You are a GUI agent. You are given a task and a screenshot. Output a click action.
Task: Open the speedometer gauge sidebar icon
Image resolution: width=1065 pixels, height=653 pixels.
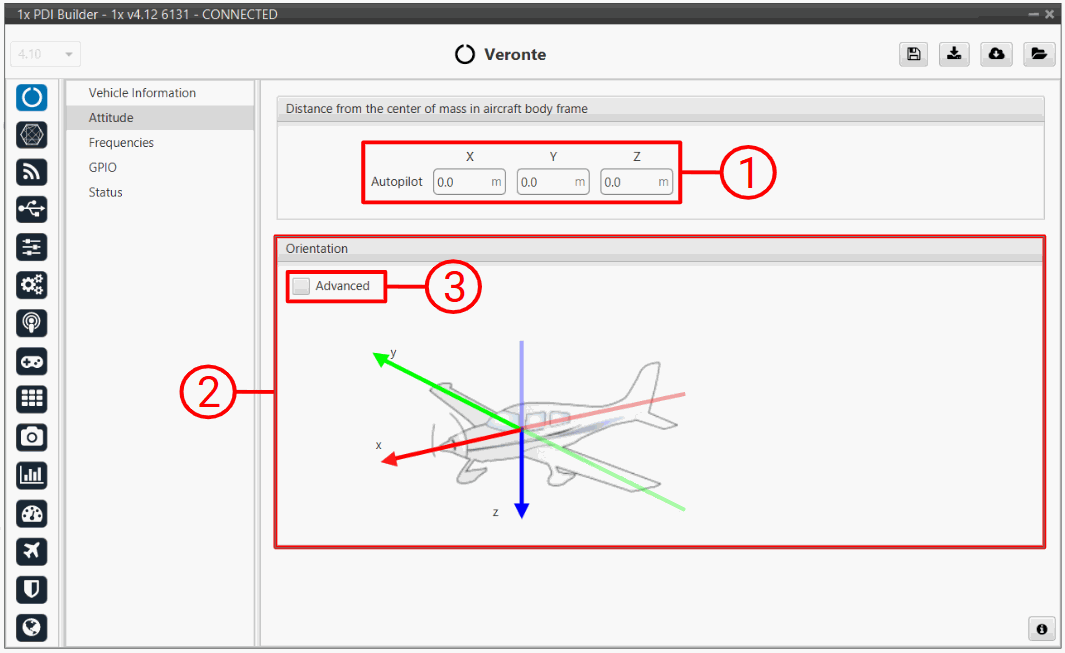coord(32,513)
